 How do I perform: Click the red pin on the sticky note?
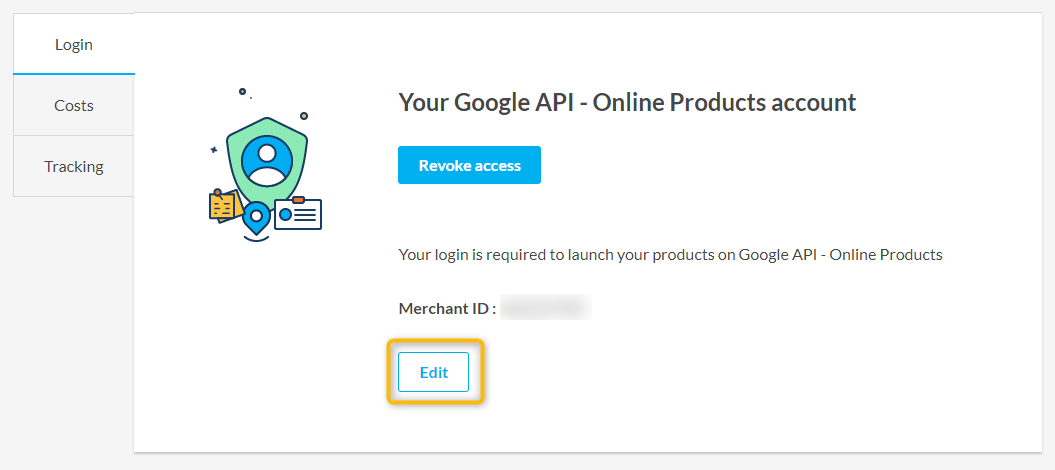(x=217, y=192)
